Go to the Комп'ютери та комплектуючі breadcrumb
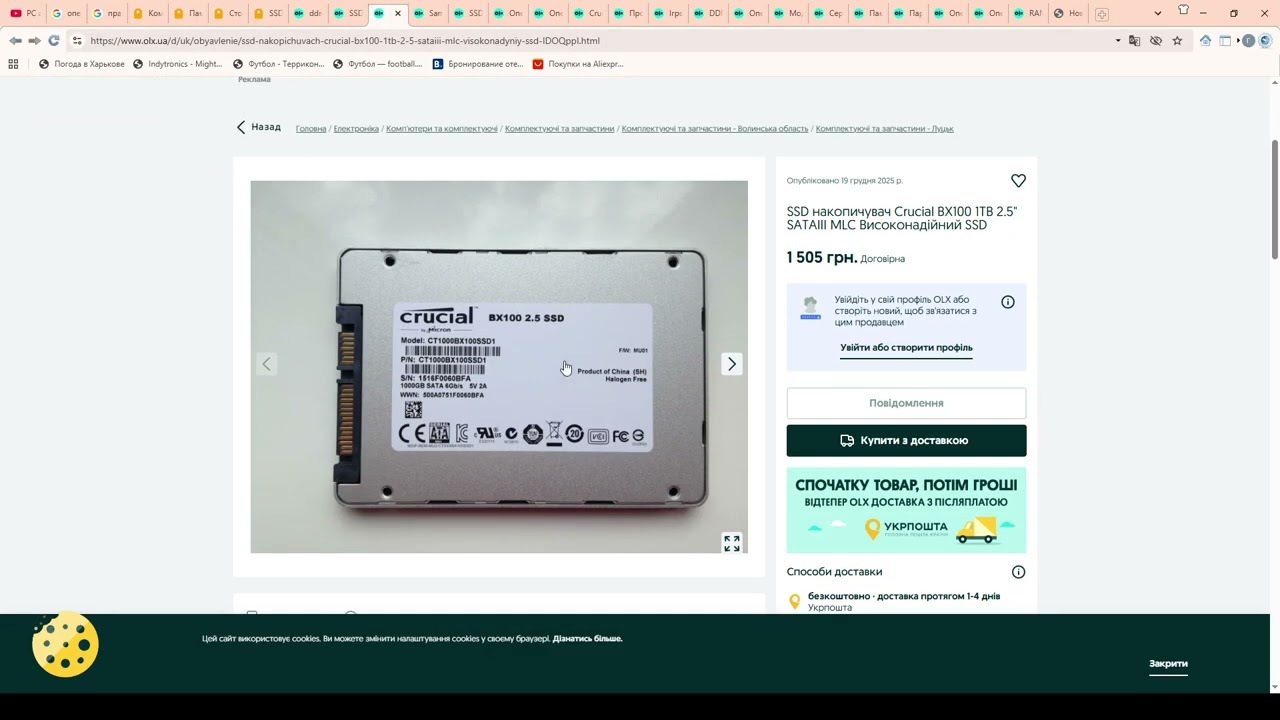The width and height of the screenshot is (1280, 720). (442, 129)
